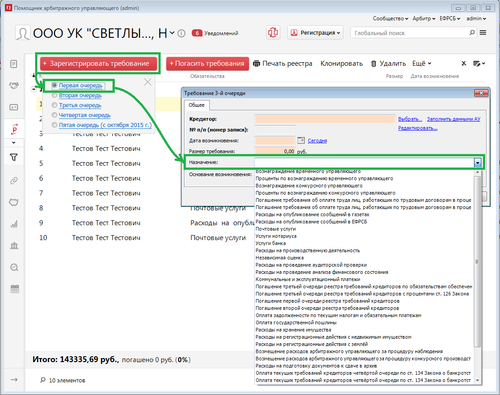Expand small arrow below ruble sidebar icon
The width and height of the screenshot is (500, 395).
click(14, 143)
